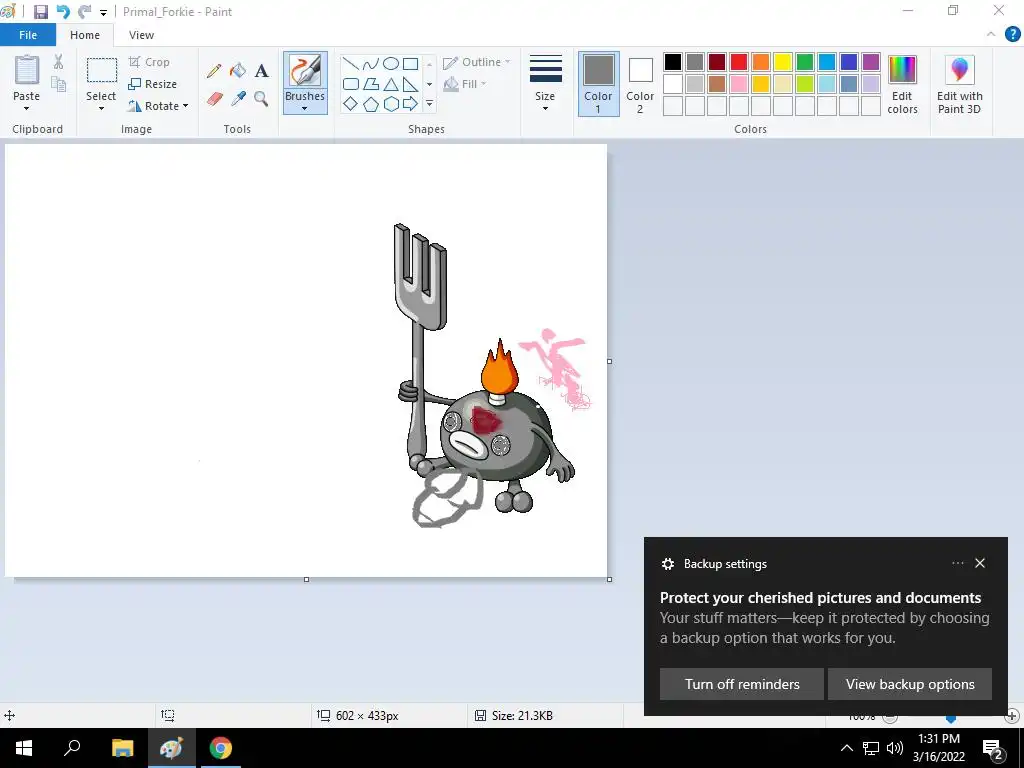Pick the yellow color swatch

point(782,62)
